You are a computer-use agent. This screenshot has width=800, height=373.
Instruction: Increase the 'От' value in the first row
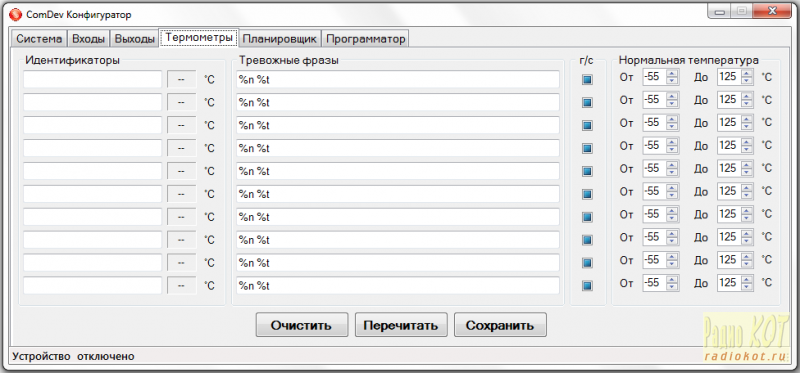[673, 73]
